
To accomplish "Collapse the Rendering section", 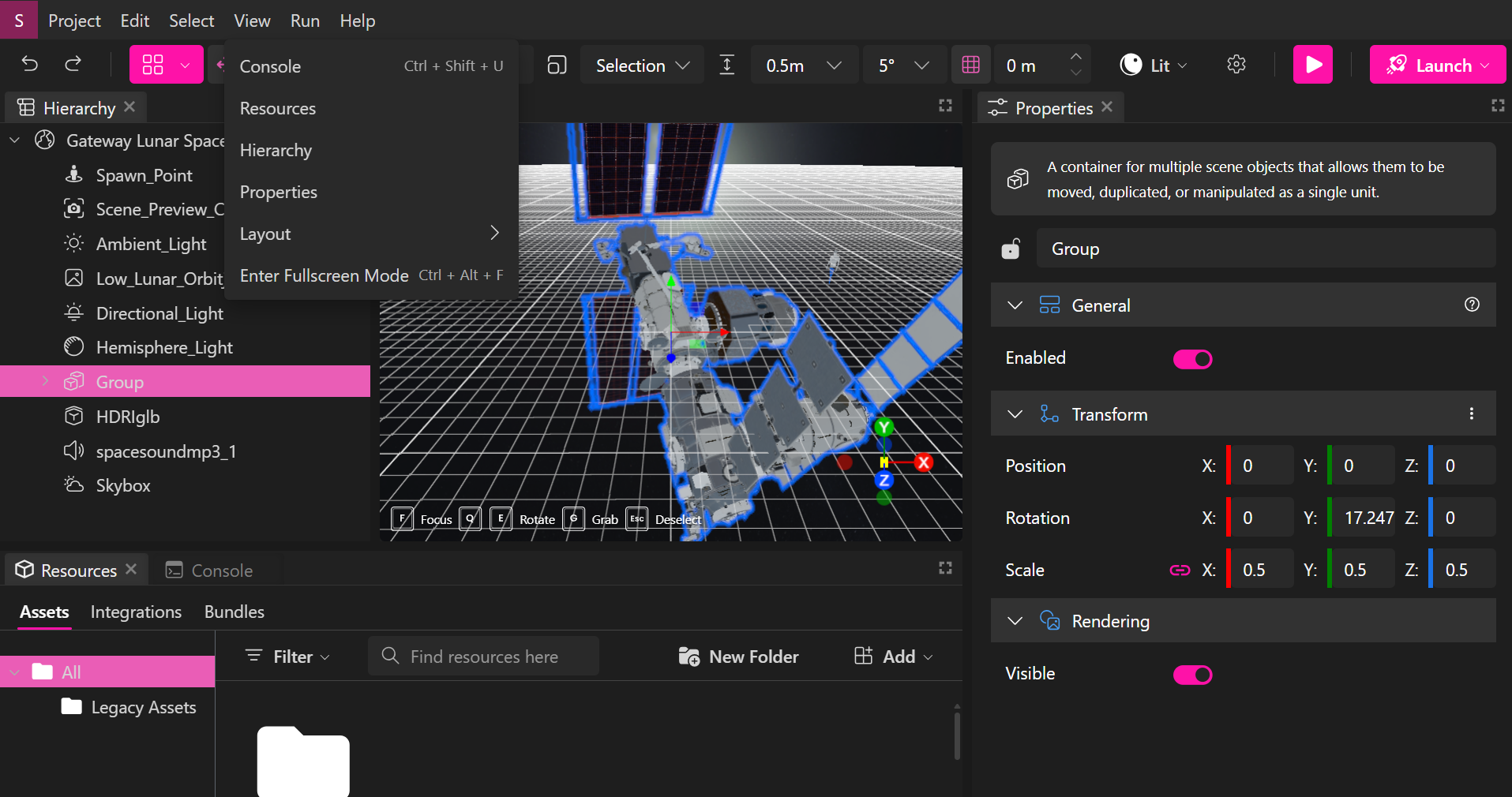I will click(1015, 621).
